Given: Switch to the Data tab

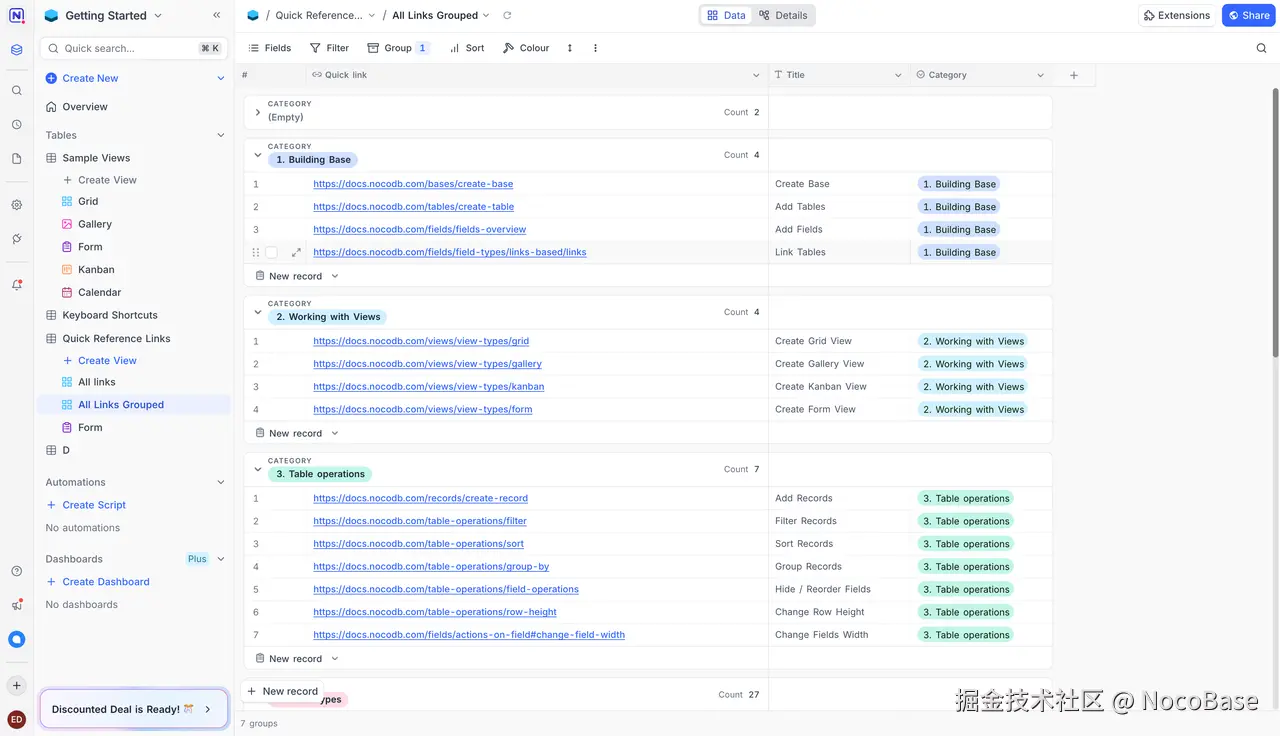Looking at the screenshot, I should [x=726, y=15].
